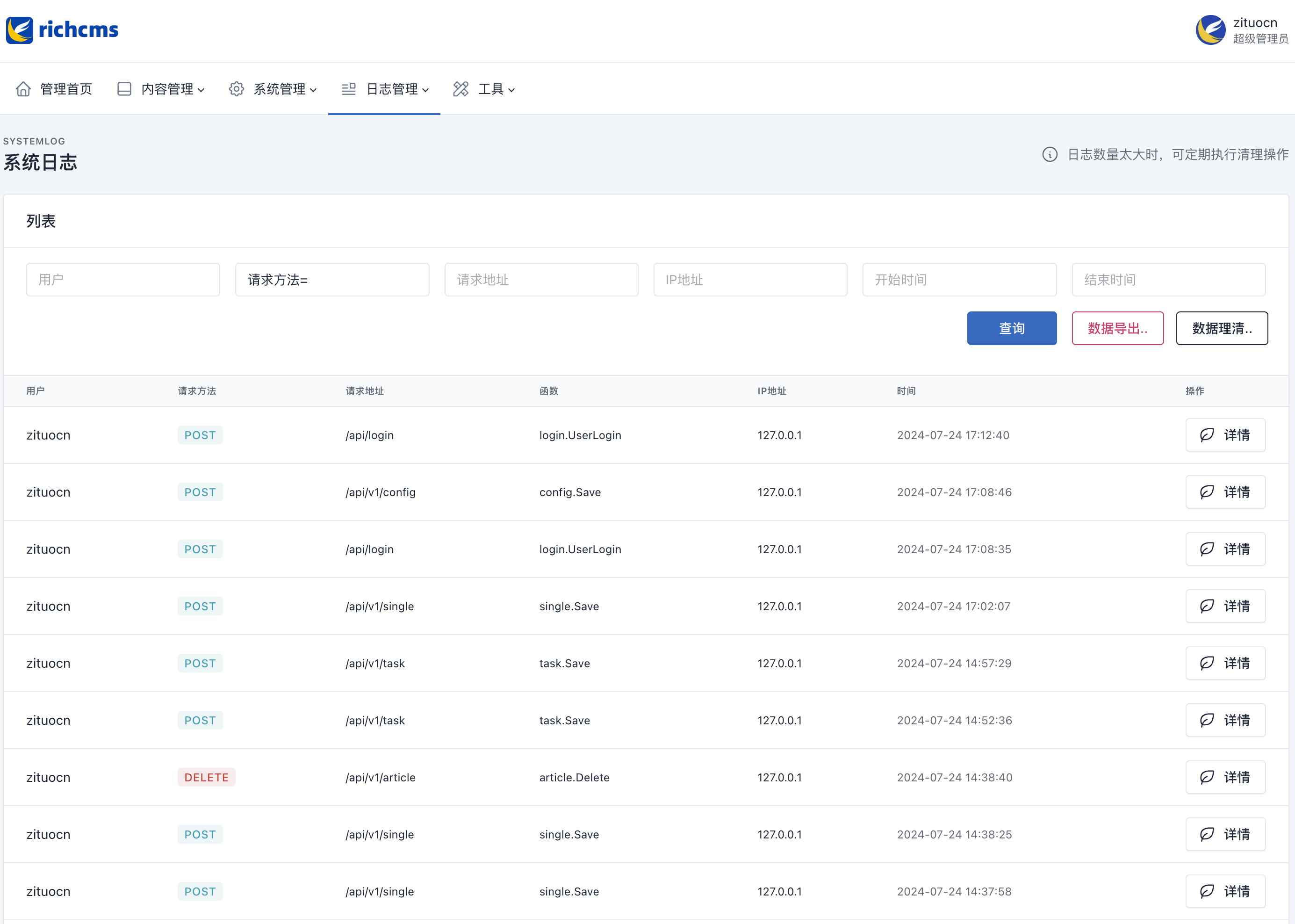Click the 列表 card heading
The image size is (1295, 924).
[41, 221]
